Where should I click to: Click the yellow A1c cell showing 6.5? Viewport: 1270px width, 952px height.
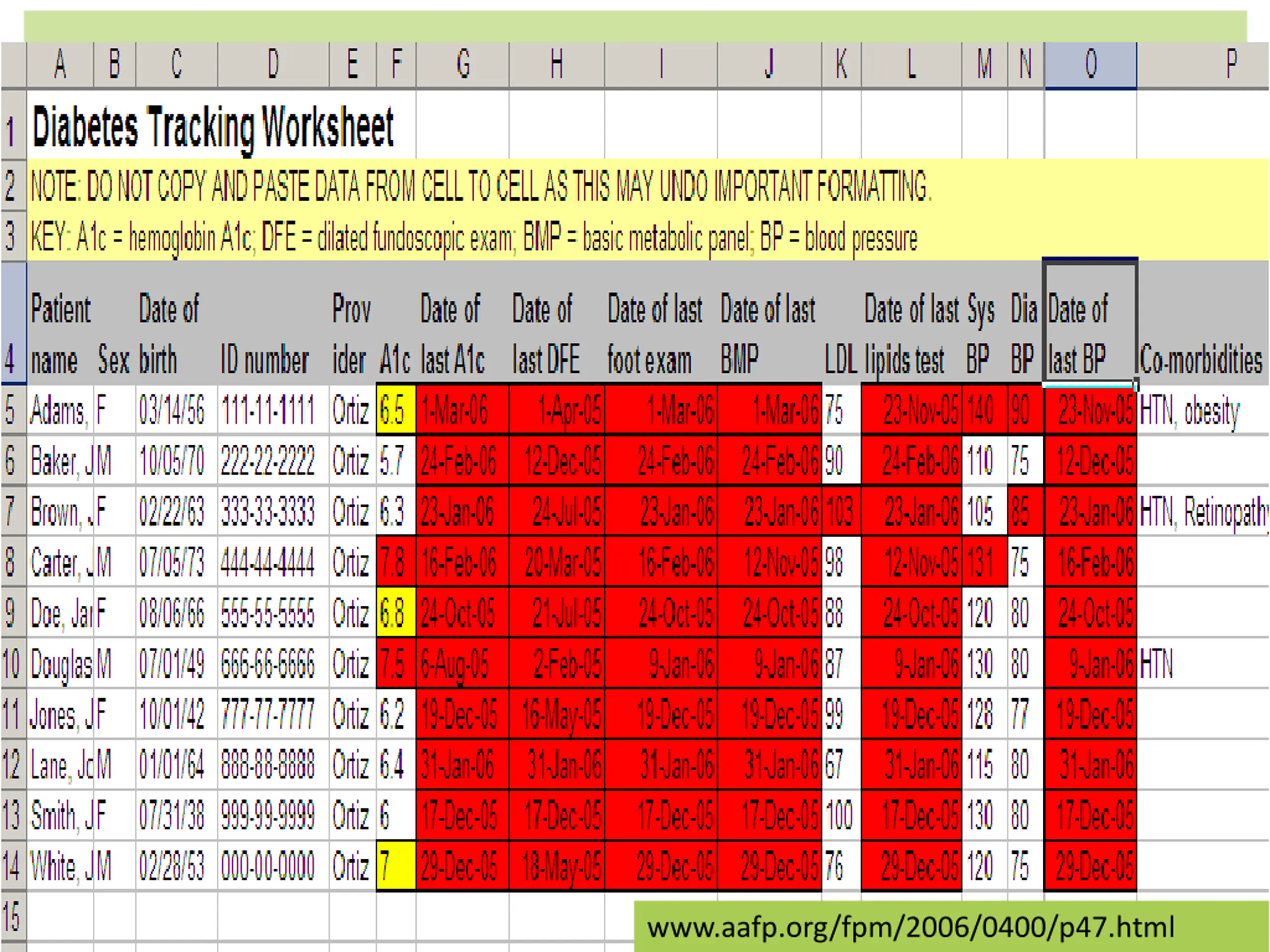(396, 410)
